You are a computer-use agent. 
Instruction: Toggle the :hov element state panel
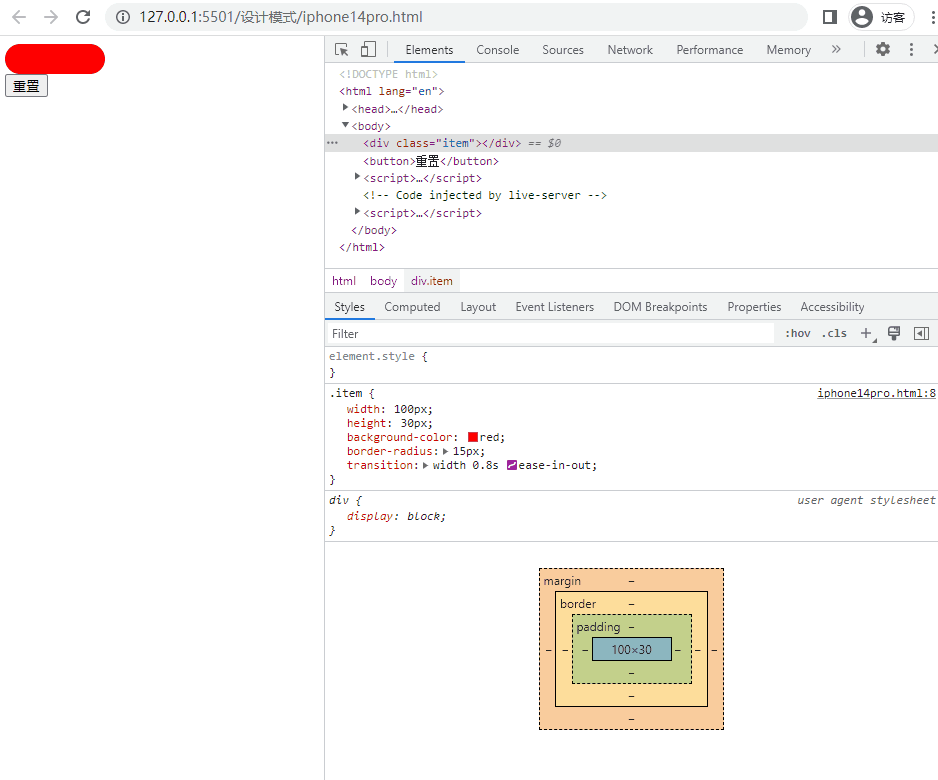(x=798, y=334)
